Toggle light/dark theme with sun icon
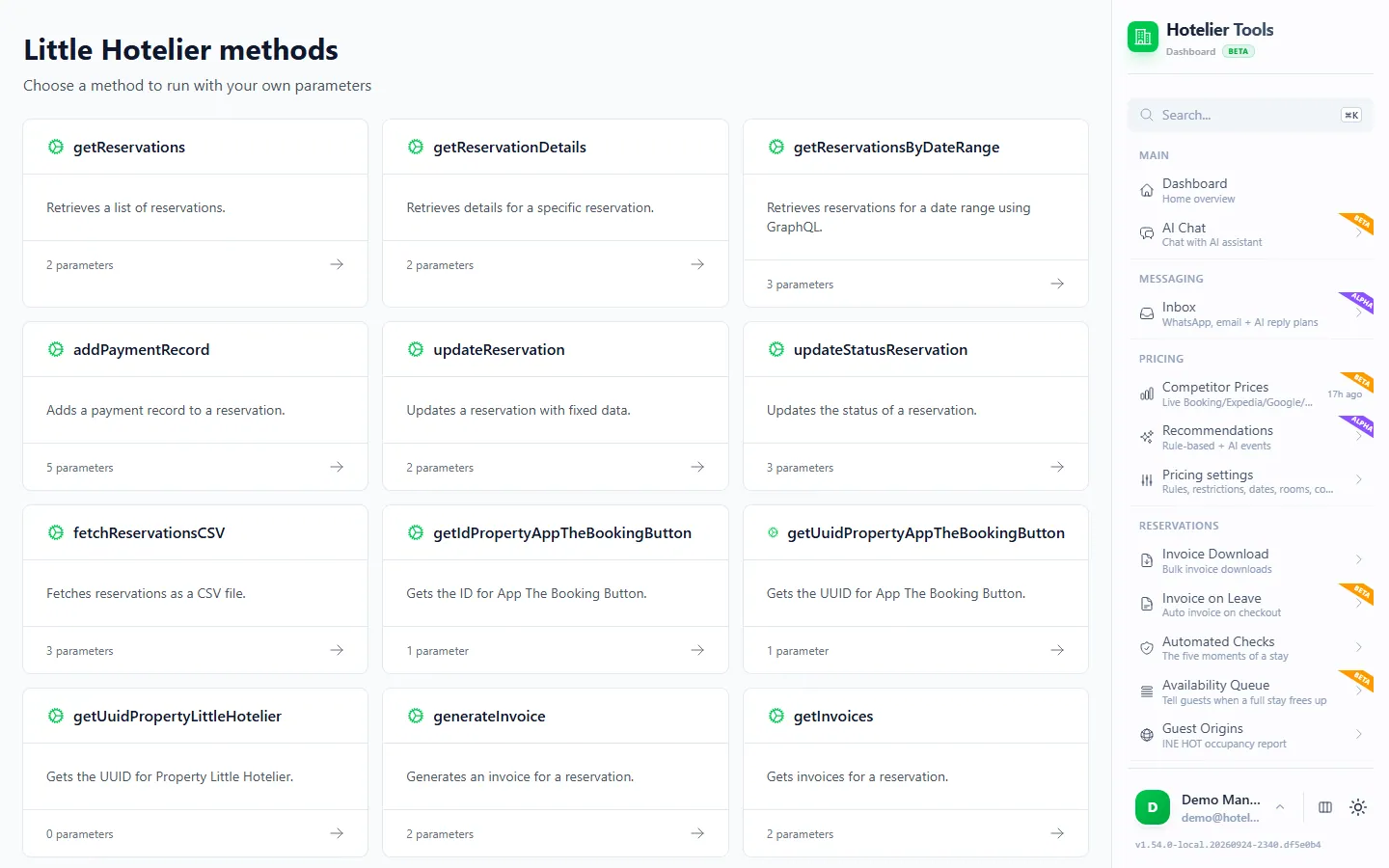Image resolution: width=1389 pixels, height=868 pixels. tap(1358, 807)
